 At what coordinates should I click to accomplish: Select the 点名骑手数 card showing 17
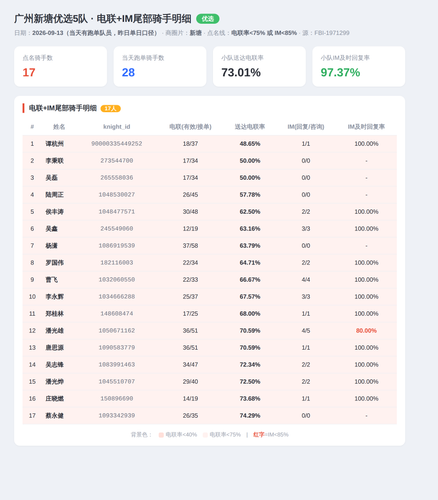pyautogui.click(x=60, y=66)
